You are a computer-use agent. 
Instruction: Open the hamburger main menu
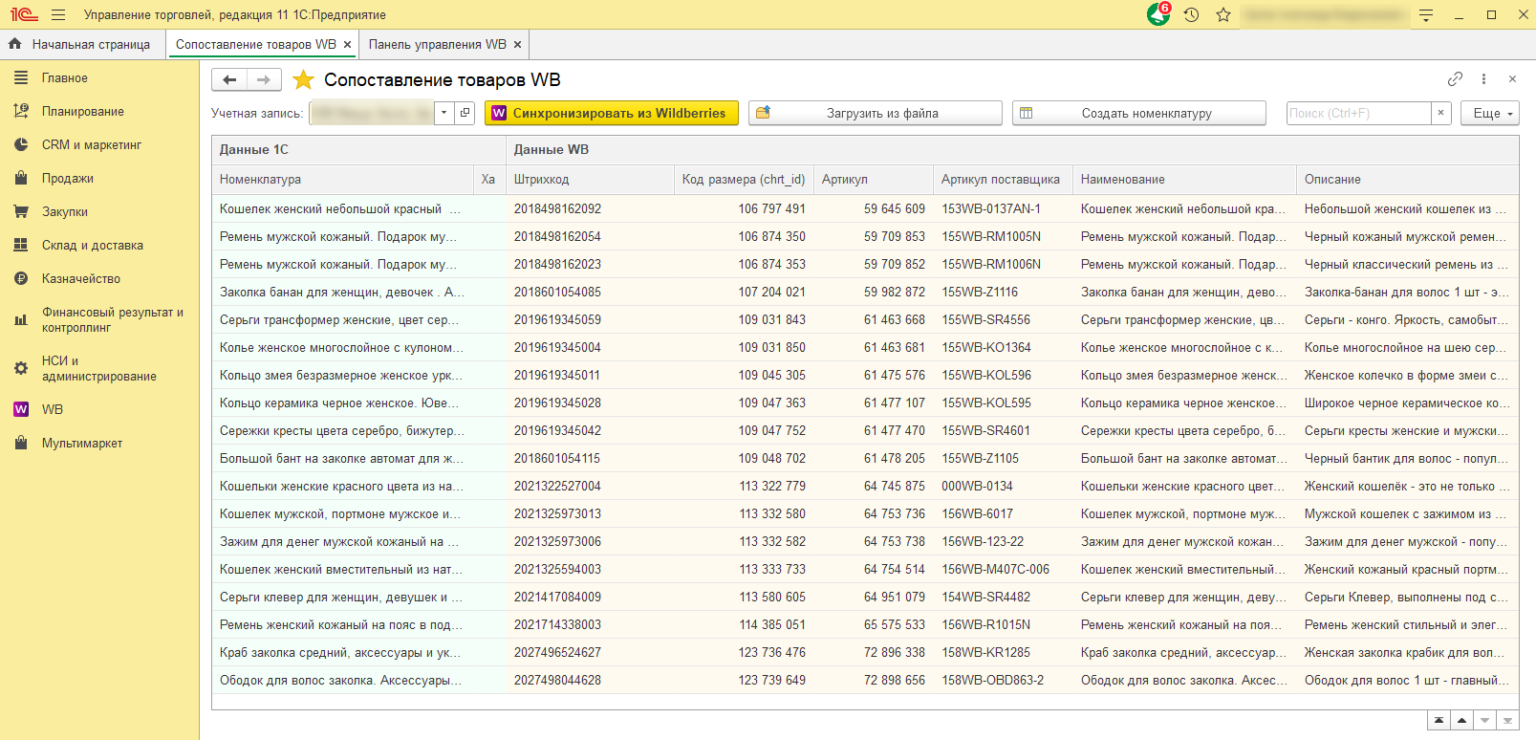pos(58,15)
